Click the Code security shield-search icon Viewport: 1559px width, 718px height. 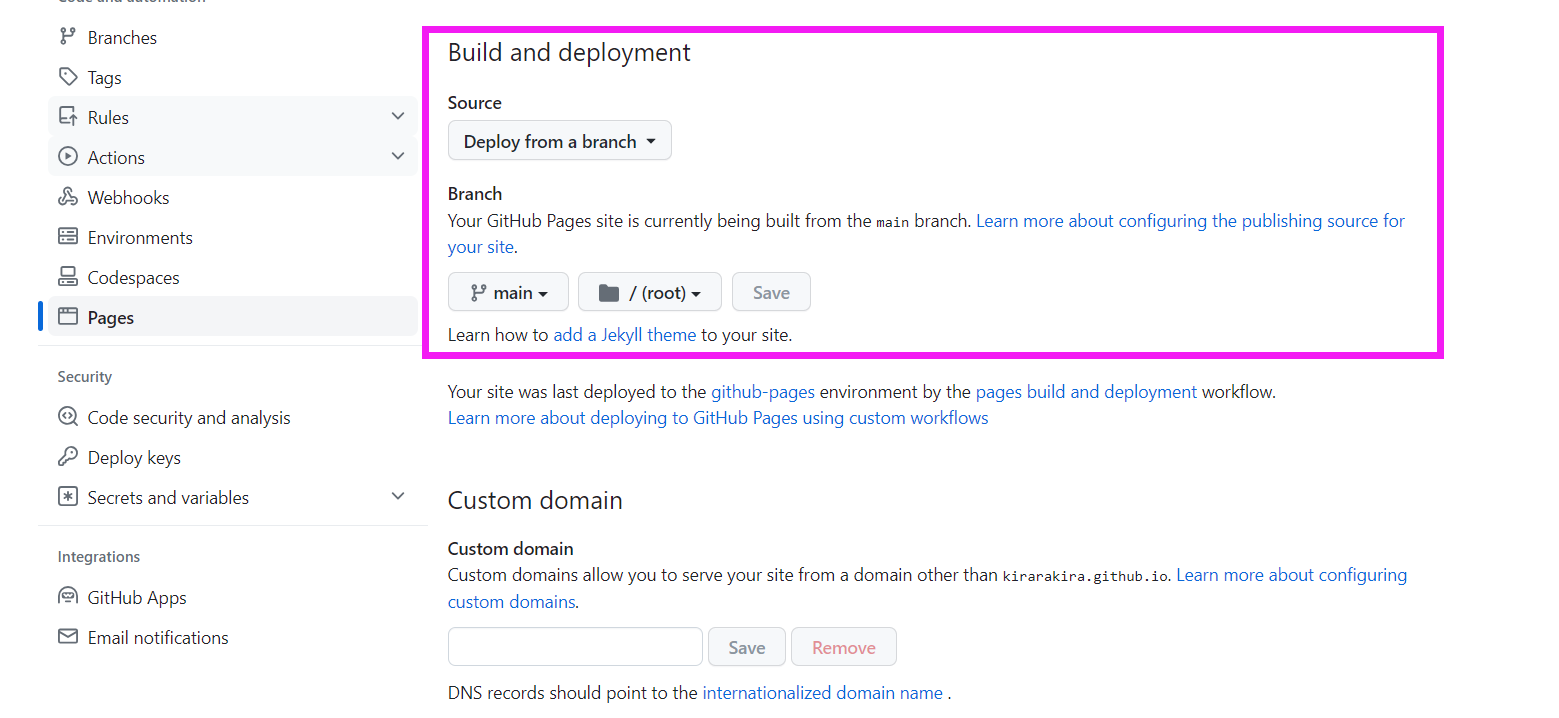coord(68,417)
